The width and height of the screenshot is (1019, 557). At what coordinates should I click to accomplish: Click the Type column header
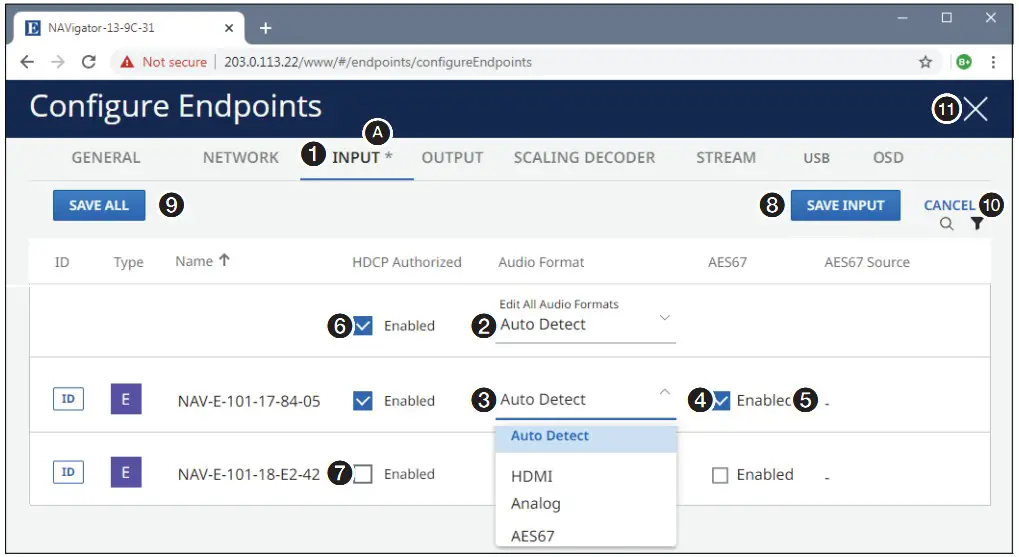pos(129,262)
